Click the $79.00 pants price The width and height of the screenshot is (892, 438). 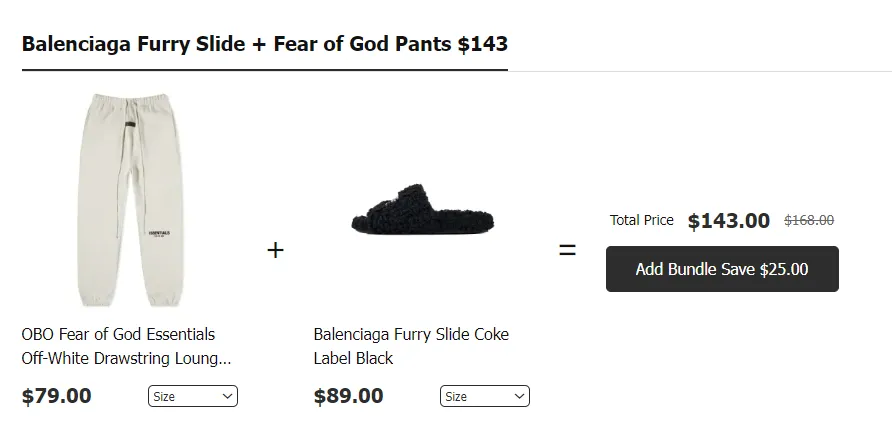pos(57,396)
